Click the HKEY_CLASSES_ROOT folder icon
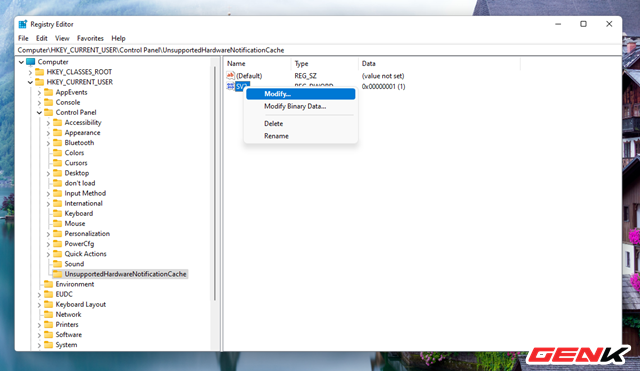Image resolution: width=640 pixels, height=371 pixels. point(40,72)
